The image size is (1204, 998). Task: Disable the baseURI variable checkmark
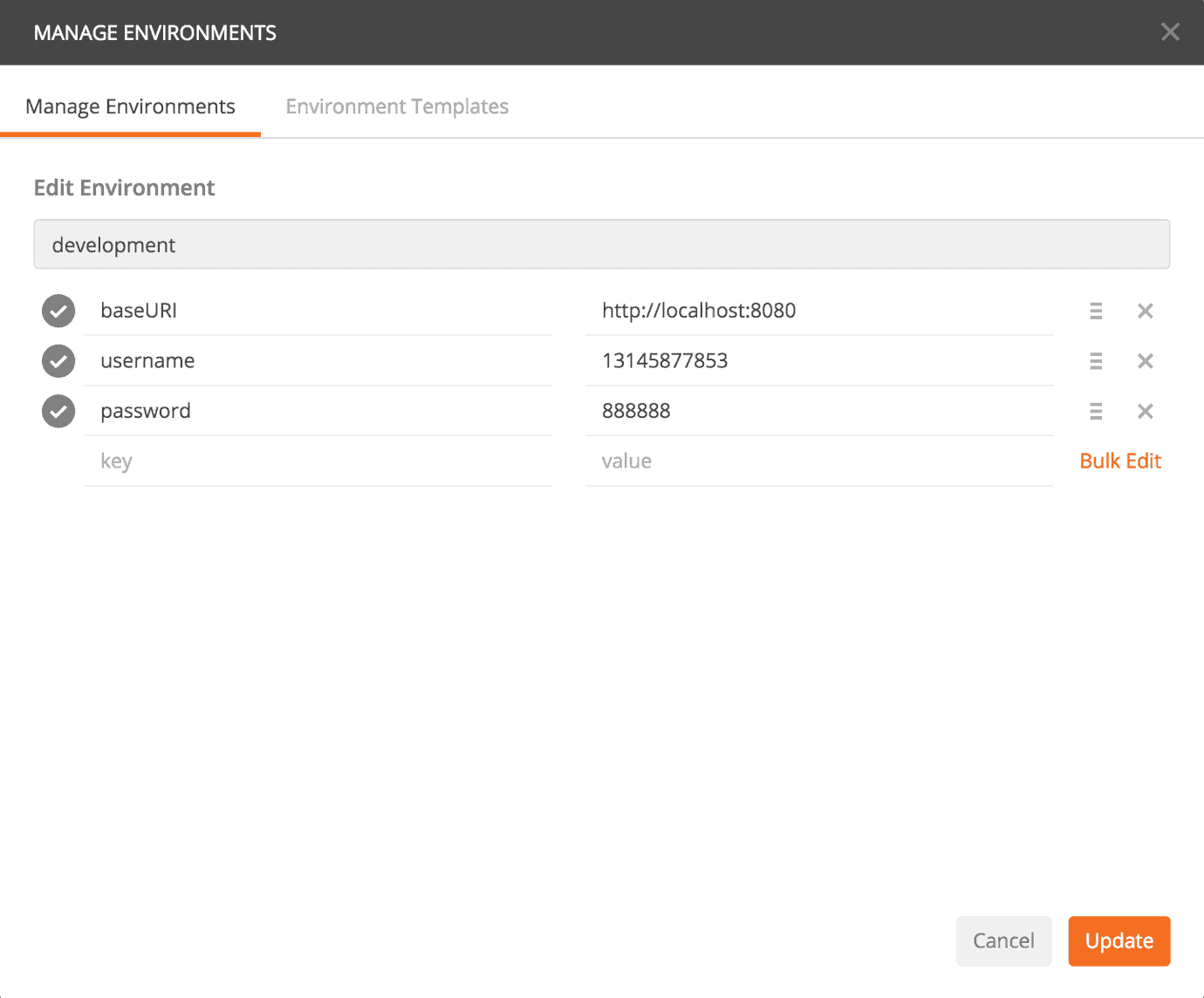58,311
